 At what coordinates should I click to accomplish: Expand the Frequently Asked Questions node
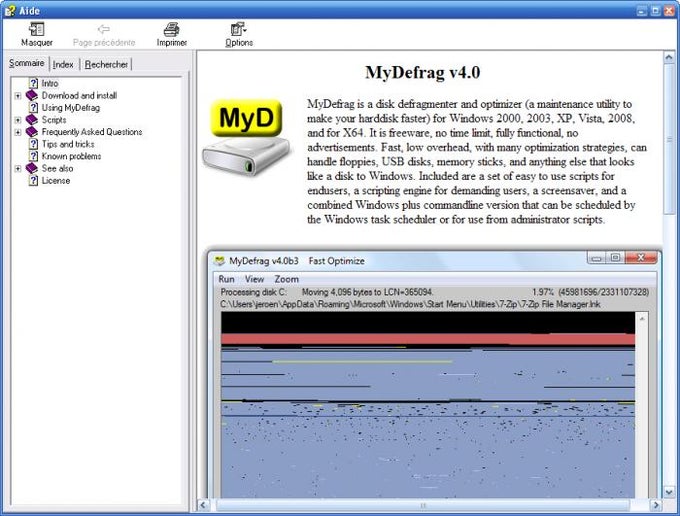pos(18,132)
